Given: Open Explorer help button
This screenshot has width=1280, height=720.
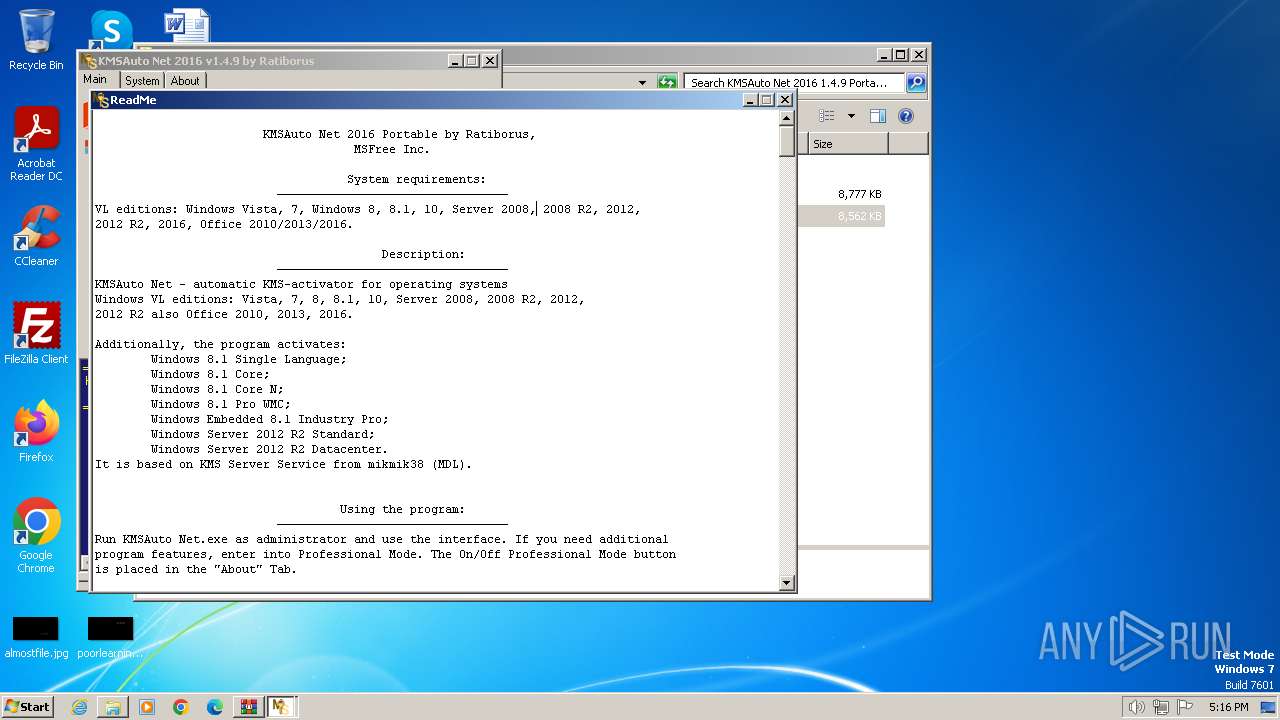Looking at the screenshot, I should [x=906, y=116].
